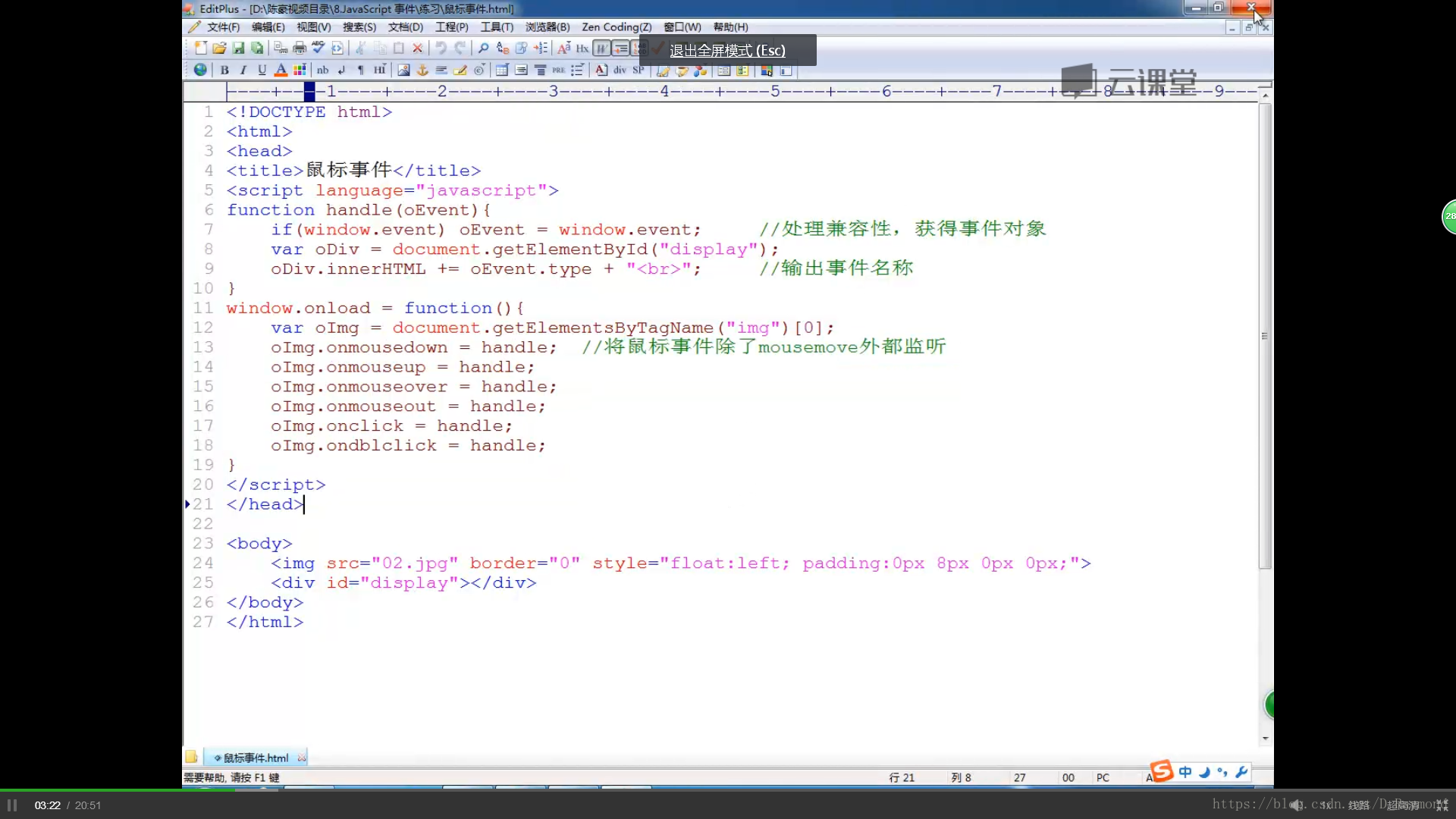Click 退出全屏模式 (Esc) to exit fullscreen
This screenshot has width=1456, height=819.
pos(727,50)
